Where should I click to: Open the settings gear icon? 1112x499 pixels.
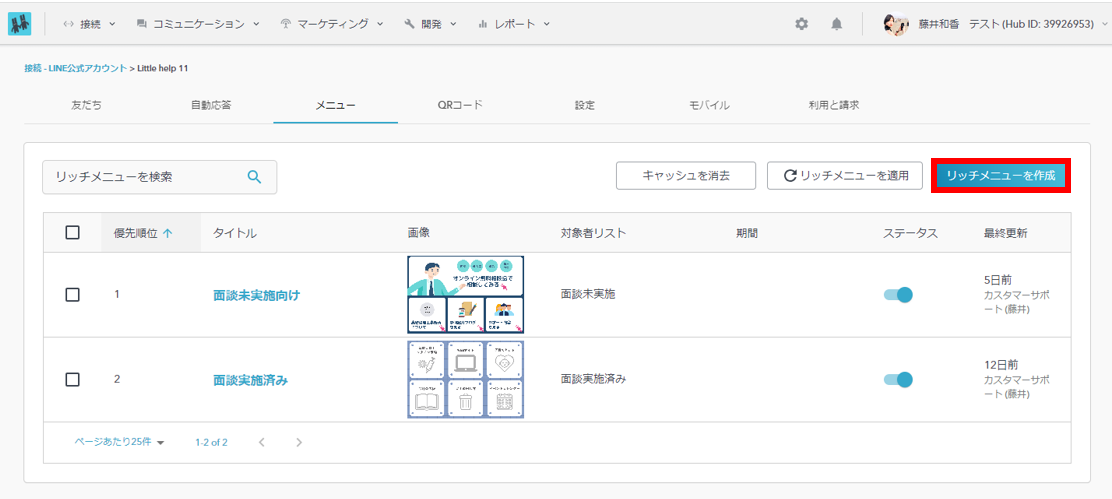801,24
